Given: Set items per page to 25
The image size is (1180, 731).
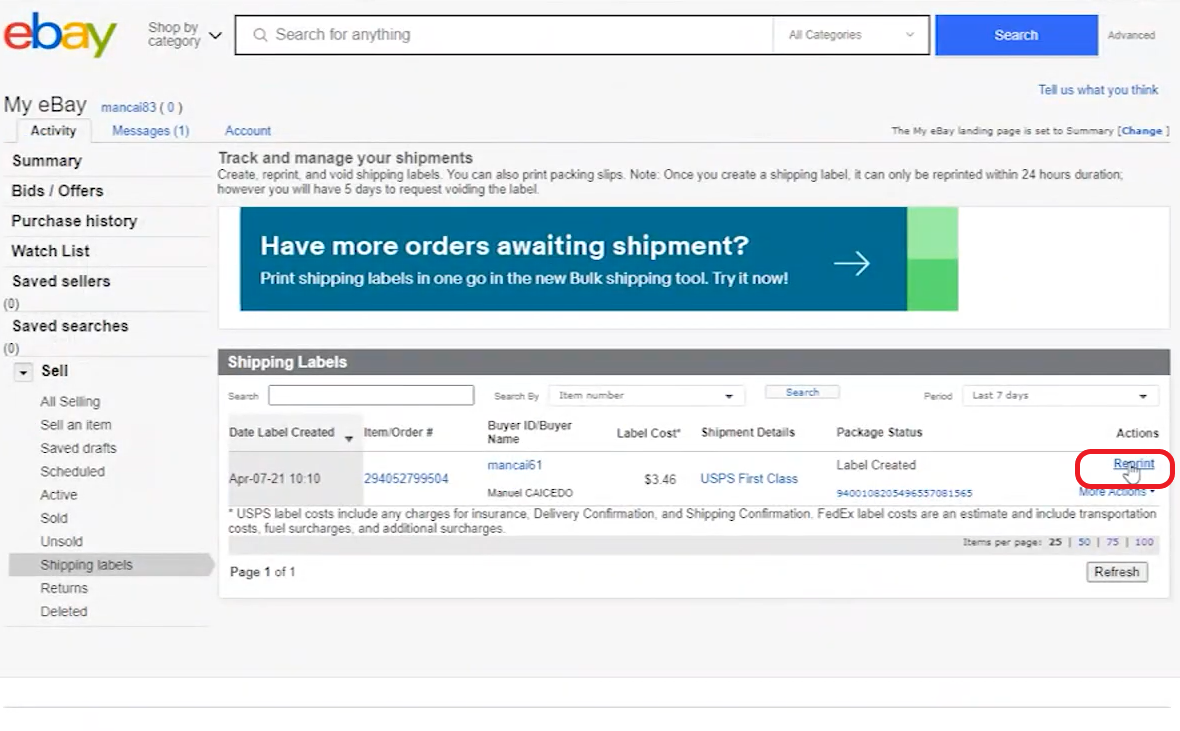Looking at the screenshot, I should tap(1055, 542).
